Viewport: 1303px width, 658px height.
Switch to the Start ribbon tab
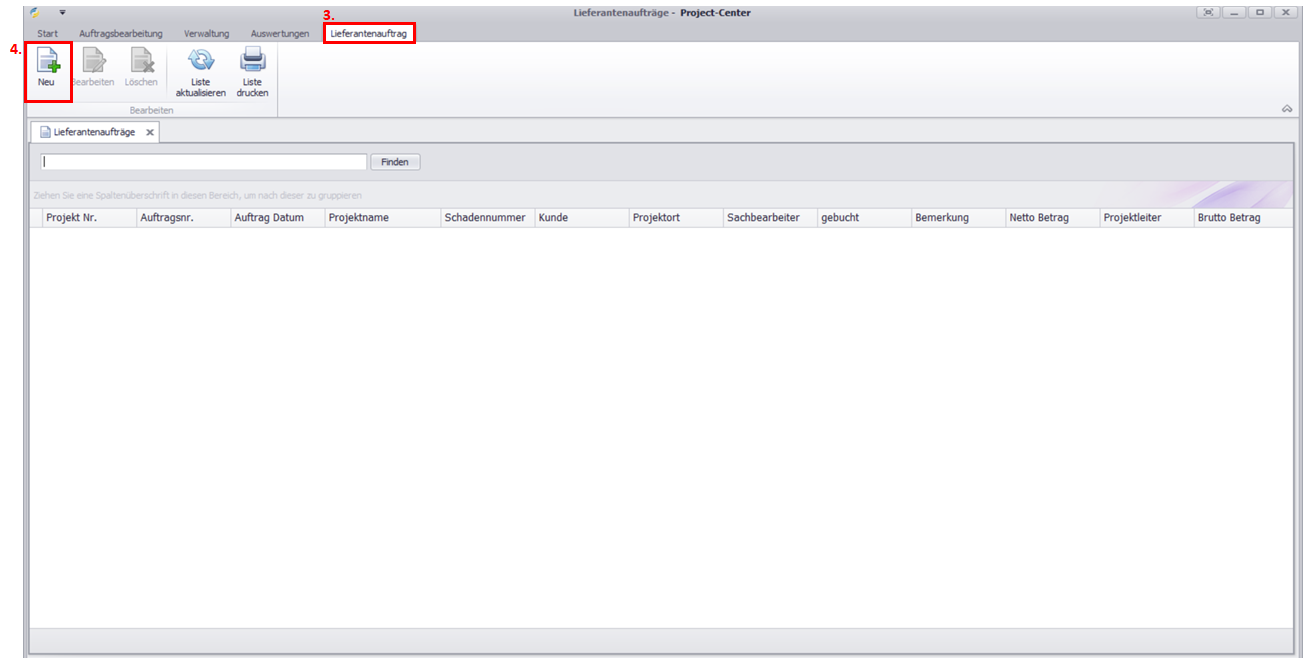[48, 34]
